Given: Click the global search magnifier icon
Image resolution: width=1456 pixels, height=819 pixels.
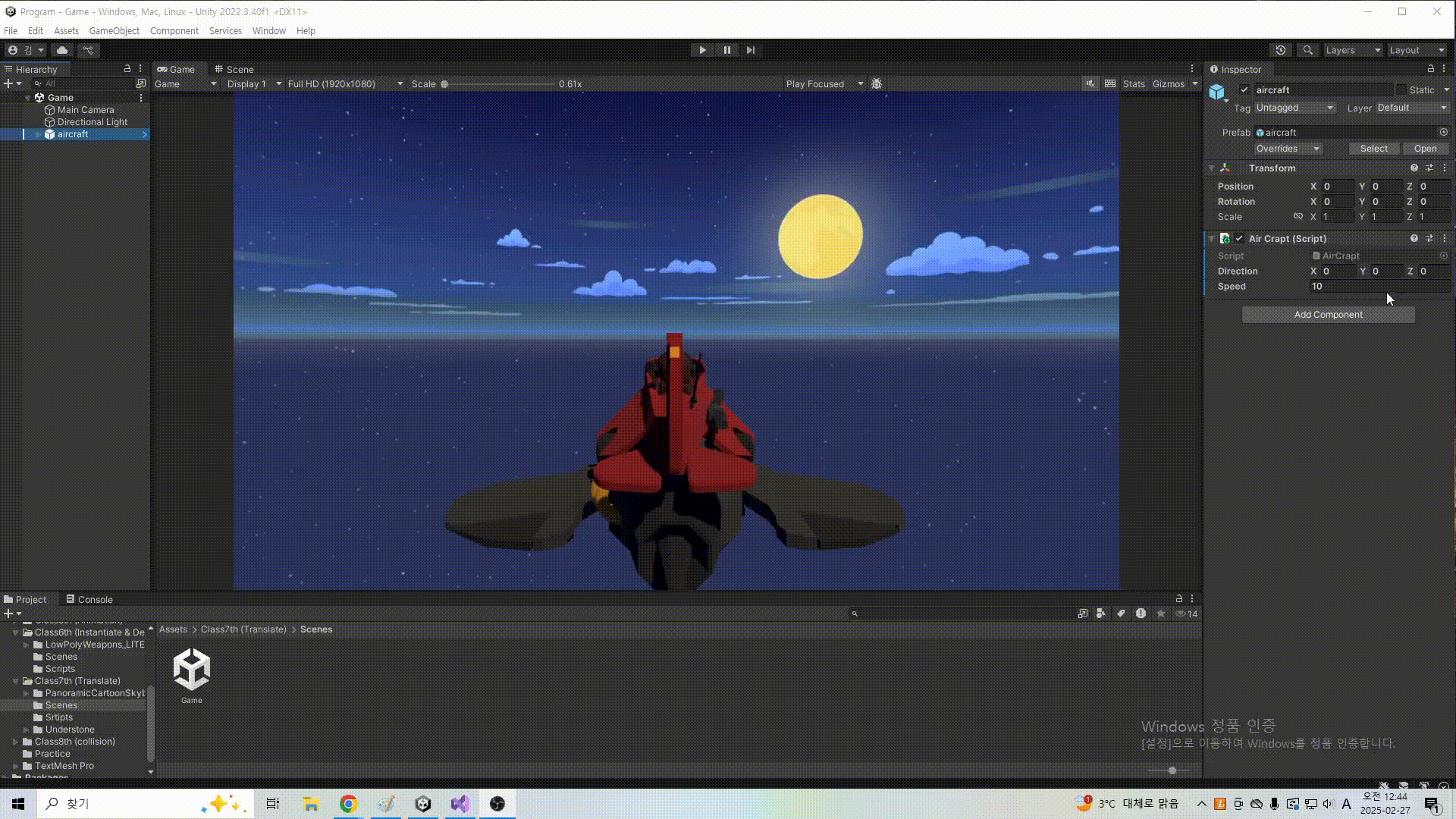Looking at the screenshot, I should click(x=1307, y=50).
